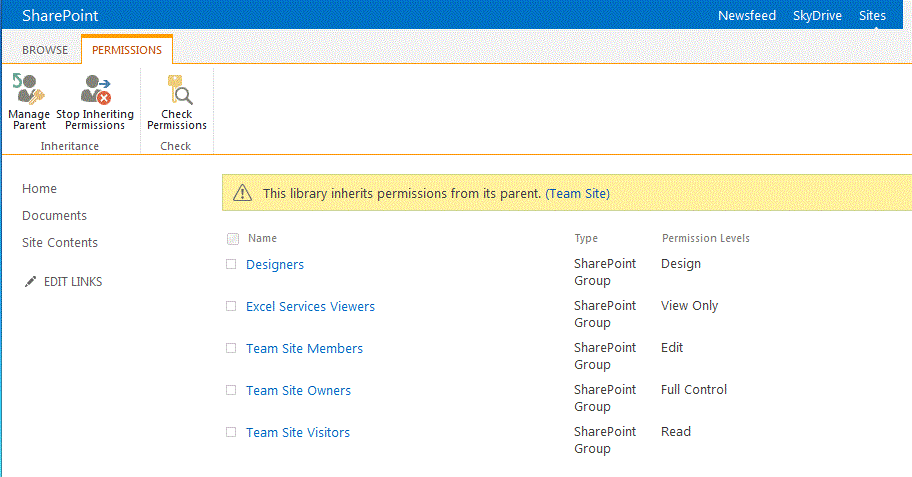Click the Manage Parent icon

coord(28,90)
